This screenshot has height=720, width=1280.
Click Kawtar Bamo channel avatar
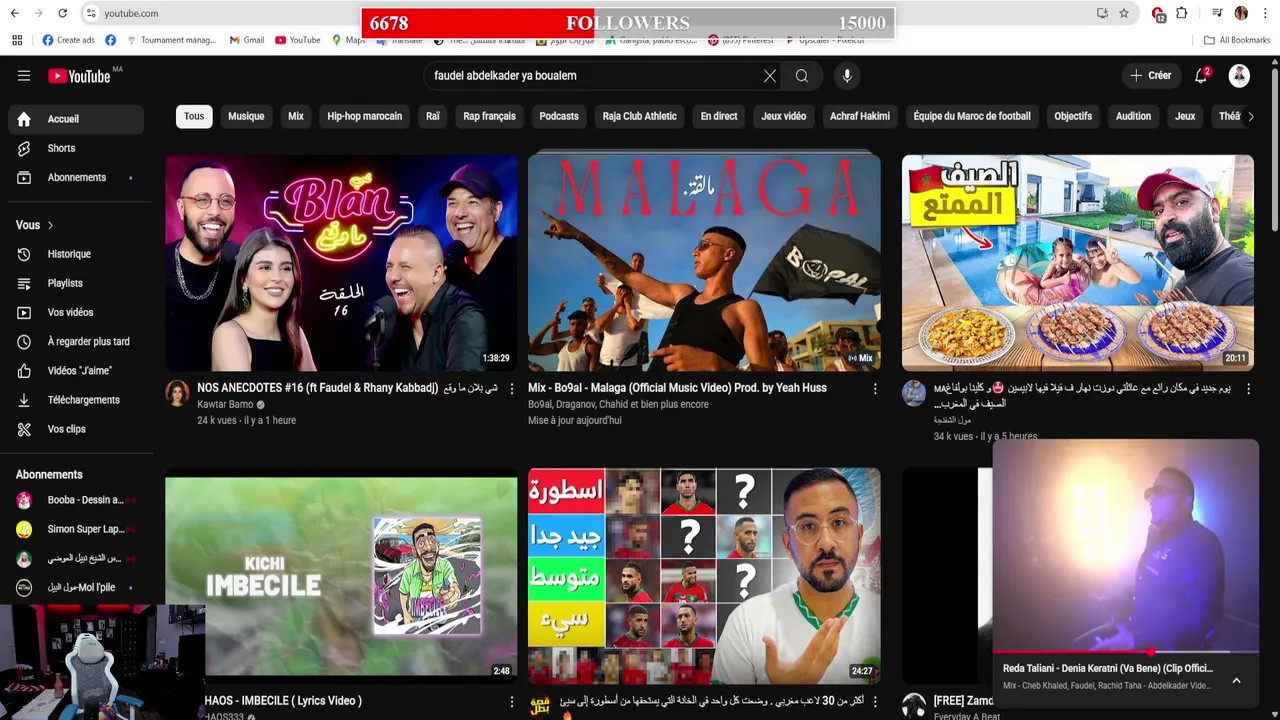(177, 393)
